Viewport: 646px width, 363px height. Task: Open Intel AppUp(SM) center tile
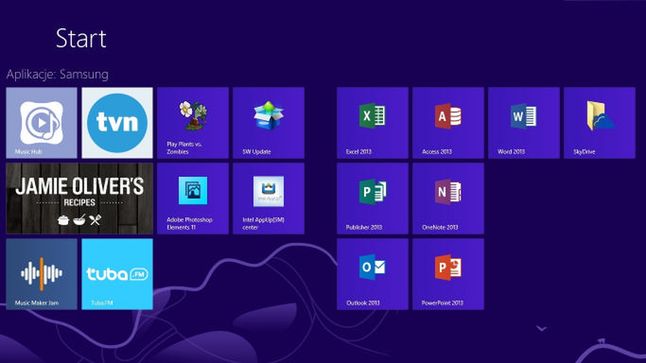pos(269,199)
